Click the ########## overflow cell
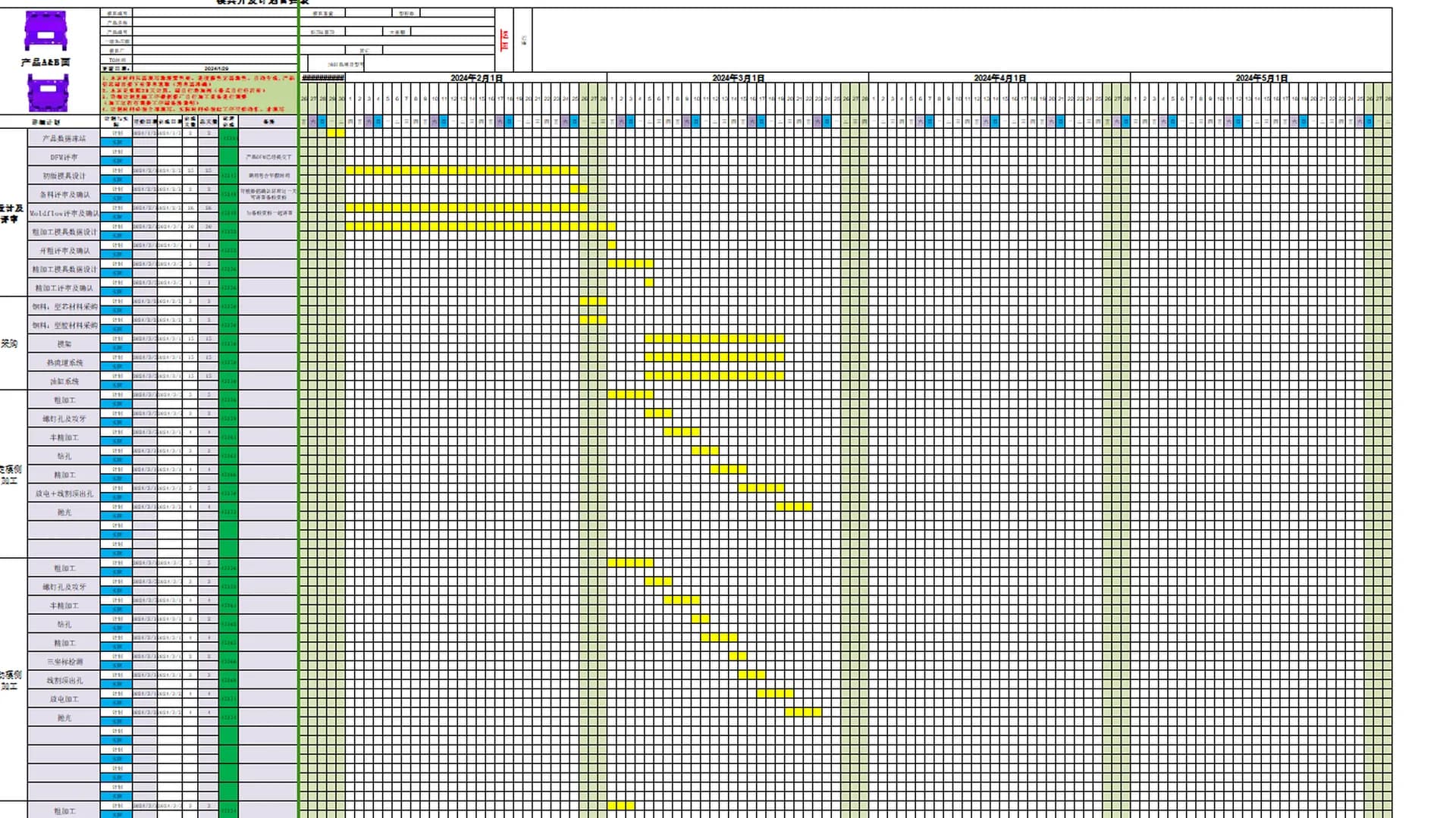Screen dimensions: 1456x818 [x=323, y=78]
